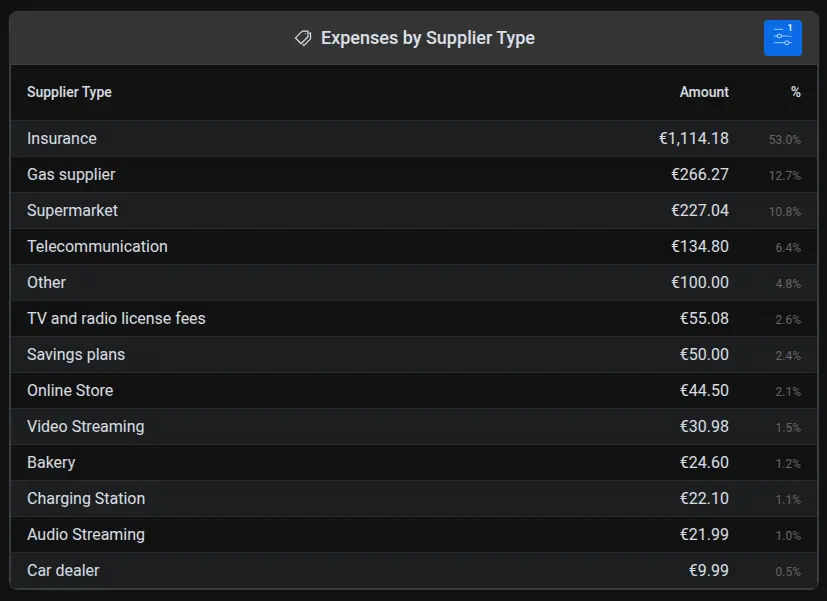Click the Expenses by Supplier Type title

tap(427, 37)
